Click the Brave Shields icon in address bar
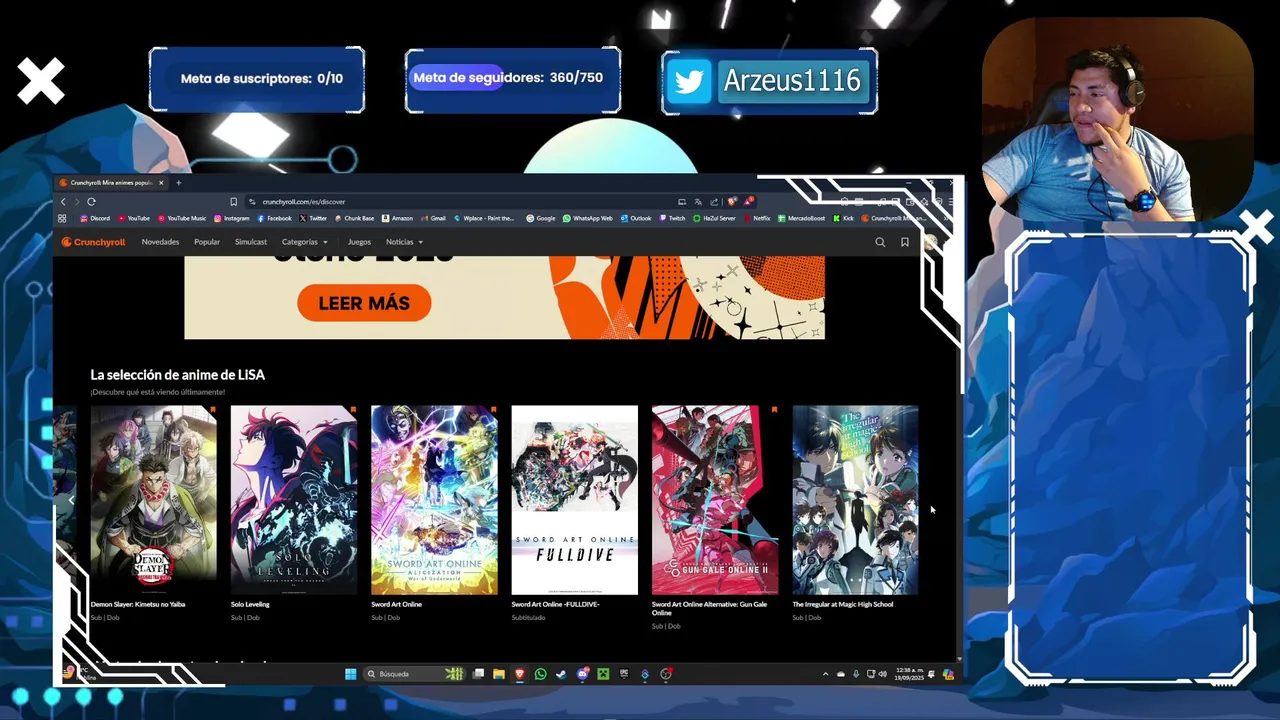Screen dimensions: 1280x720 732,202
